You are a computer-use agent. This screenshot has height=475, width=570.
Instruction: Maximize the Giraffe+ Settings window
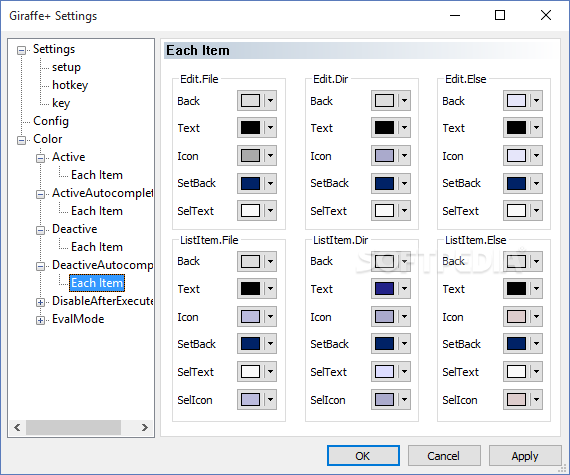coord(500,15)
